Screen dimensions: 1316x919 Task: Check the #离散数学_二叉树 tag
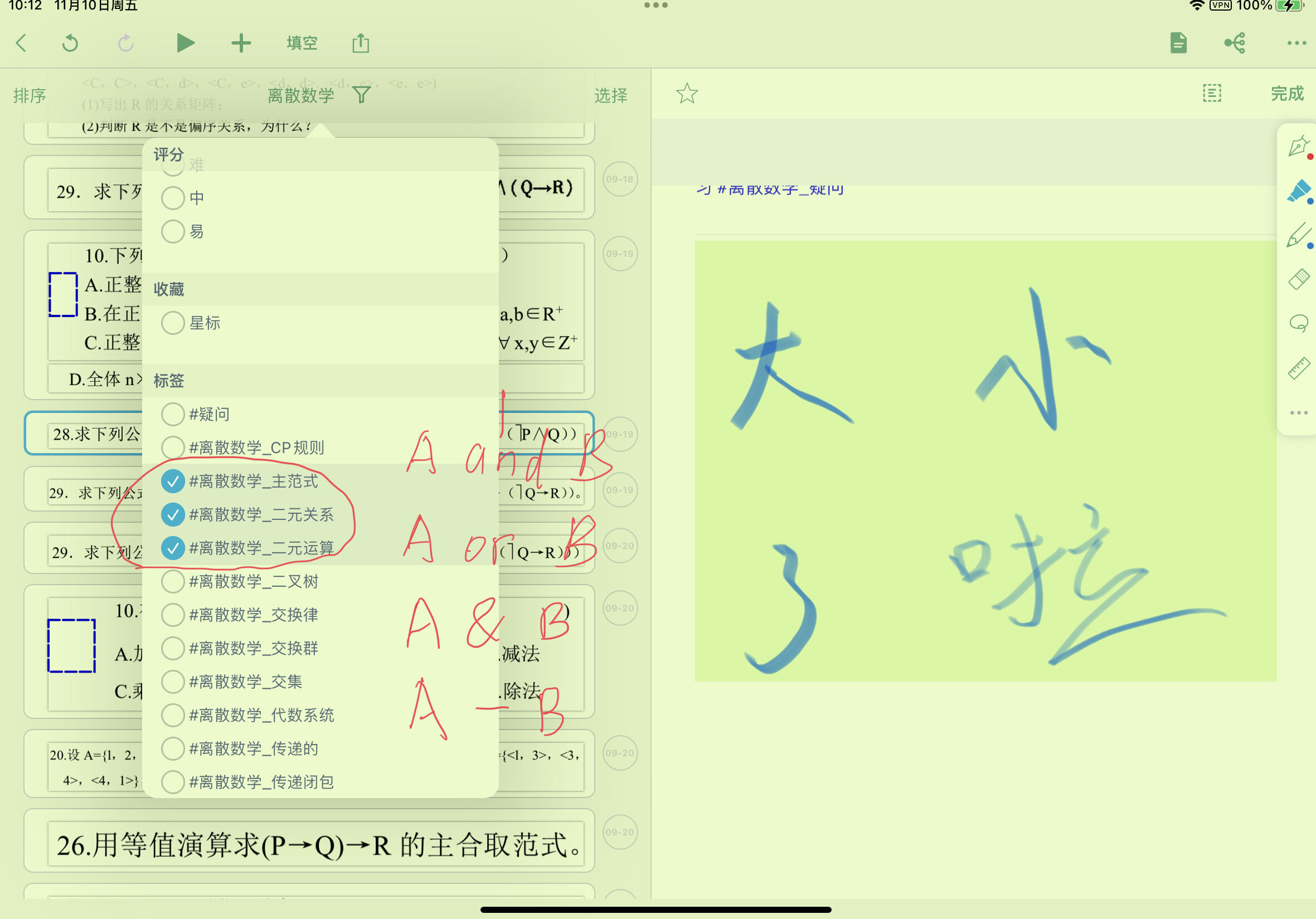[x=173, y=581]
